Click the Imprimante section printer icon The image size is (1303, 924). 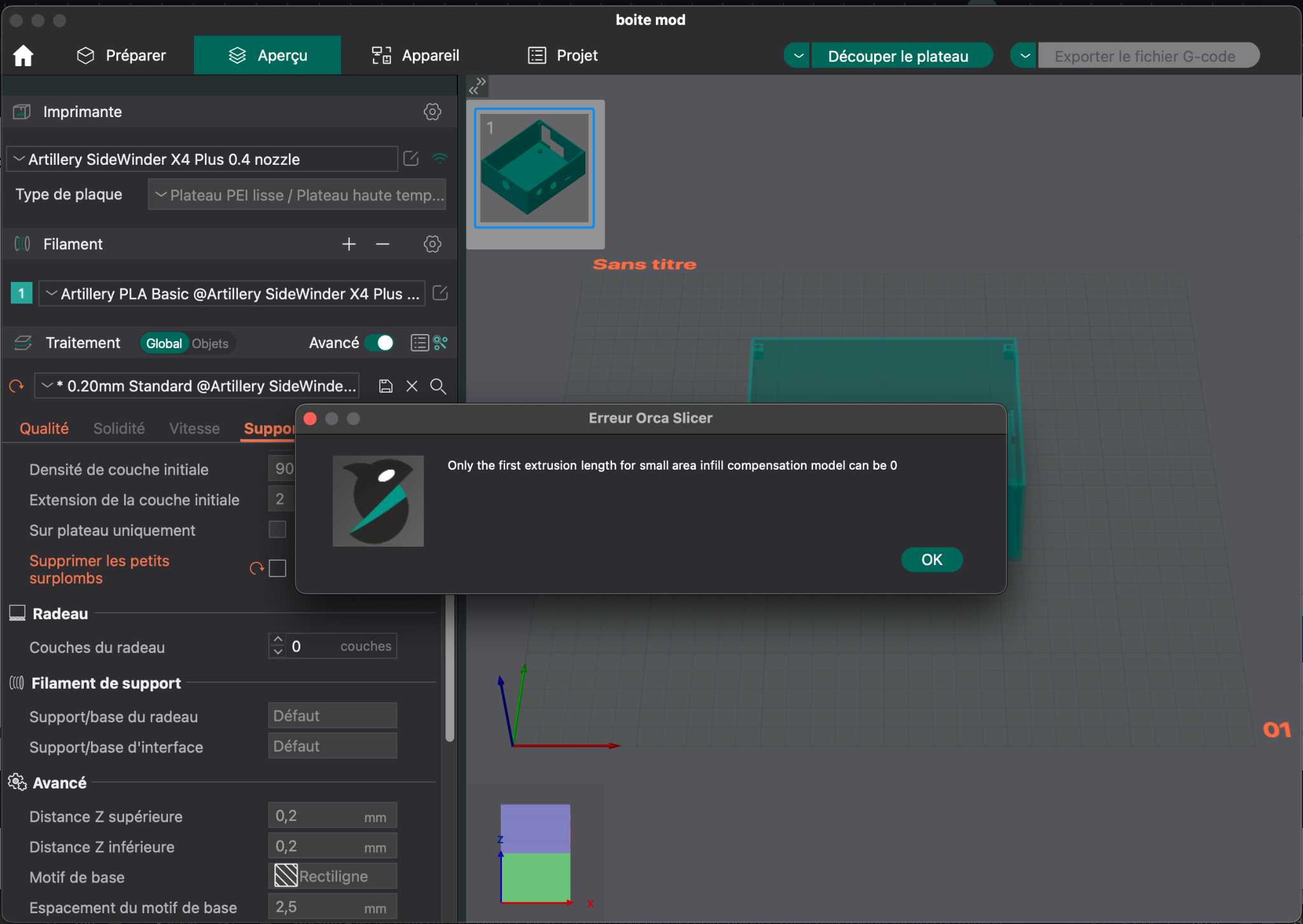click(22, 112)
